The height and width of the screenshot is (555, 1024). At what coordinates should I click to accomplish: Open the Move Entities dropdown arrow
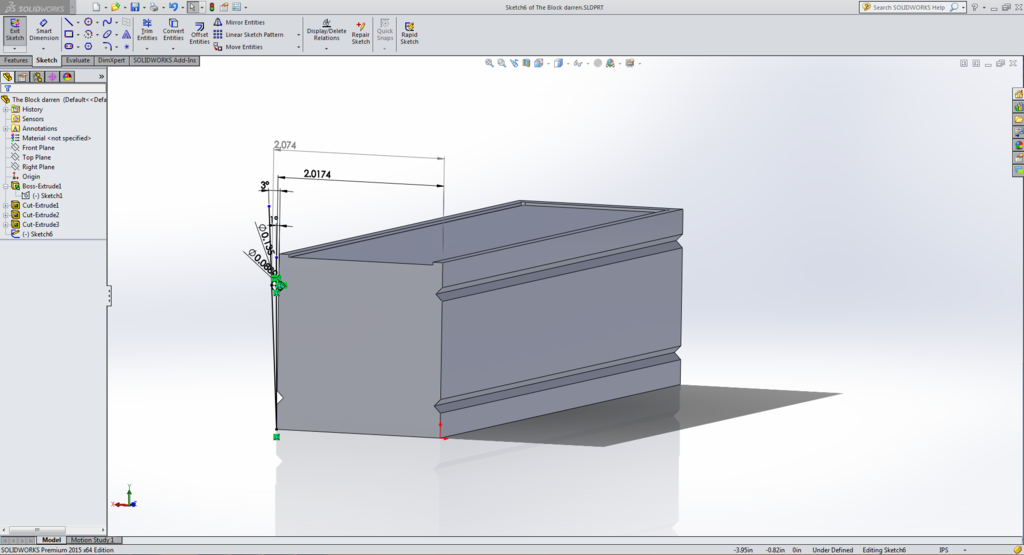click(298, 47)
